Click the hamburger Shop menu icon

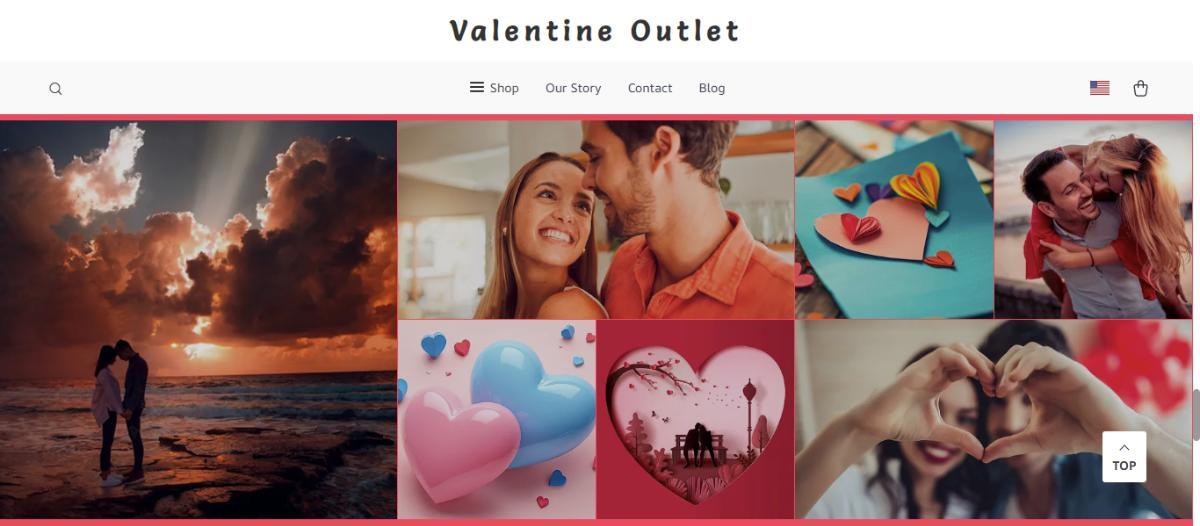(x=477, y=87)
